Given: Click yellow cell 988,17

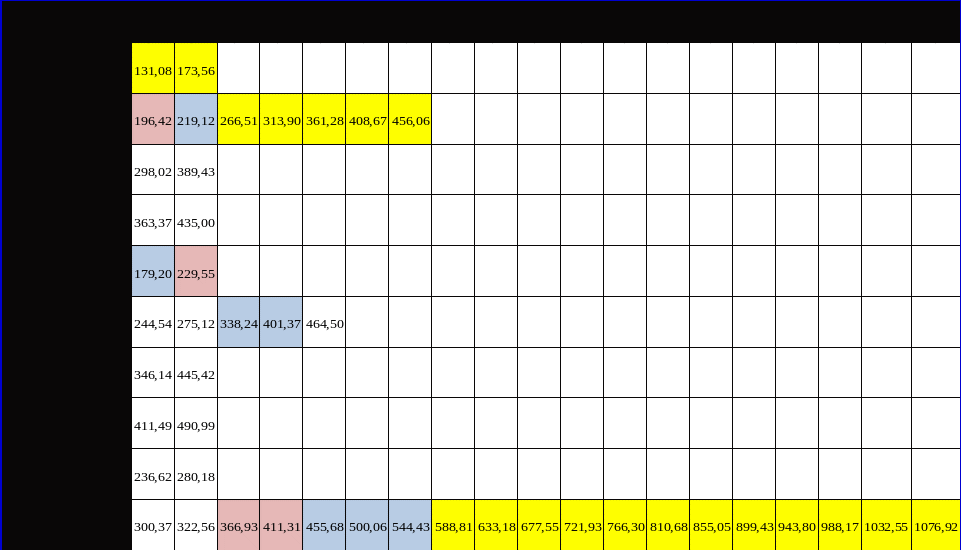Looking at the screenshot, I should click(840, 525).
